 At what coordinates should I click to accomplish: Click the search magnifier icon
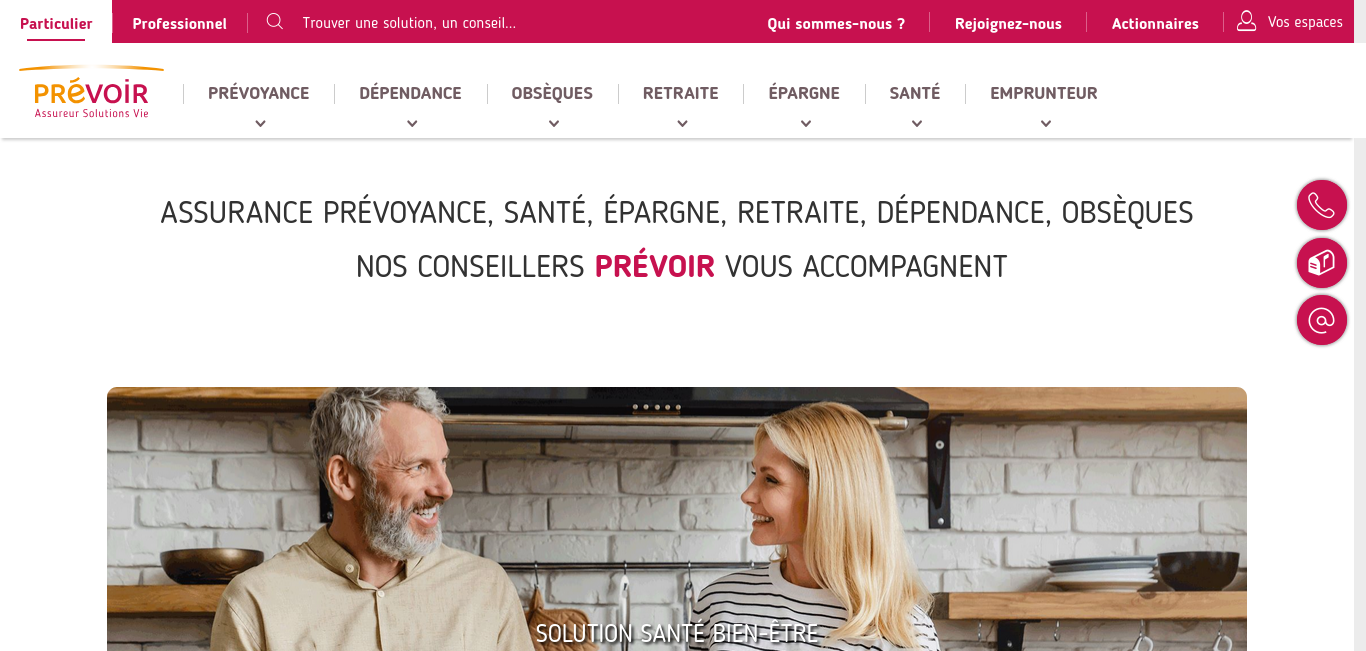275,21
